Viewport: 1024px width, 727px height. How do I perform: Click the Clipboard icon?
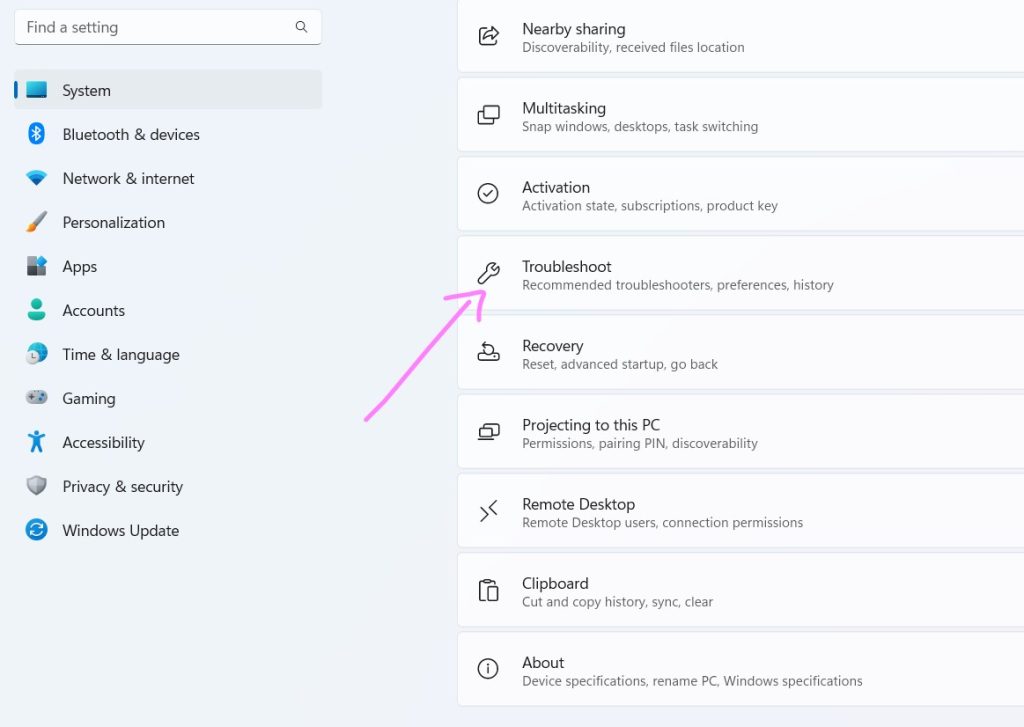pos(488,590)
